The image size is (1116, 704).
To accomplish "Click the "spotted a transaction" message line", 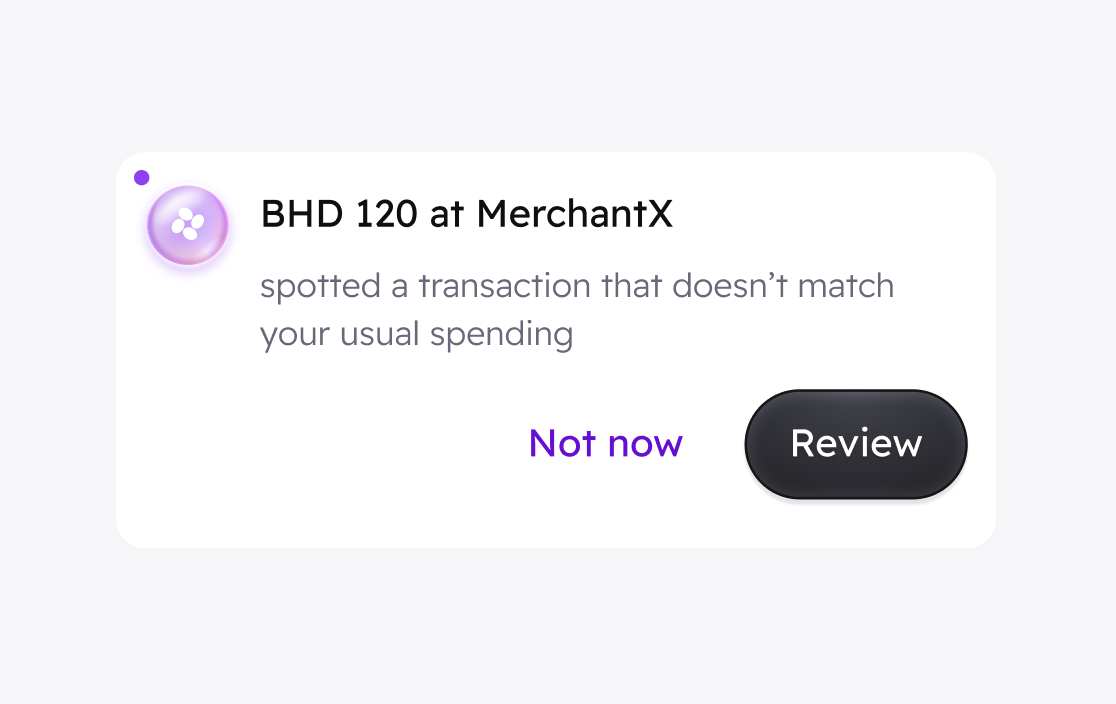I will tap(577, 286).
